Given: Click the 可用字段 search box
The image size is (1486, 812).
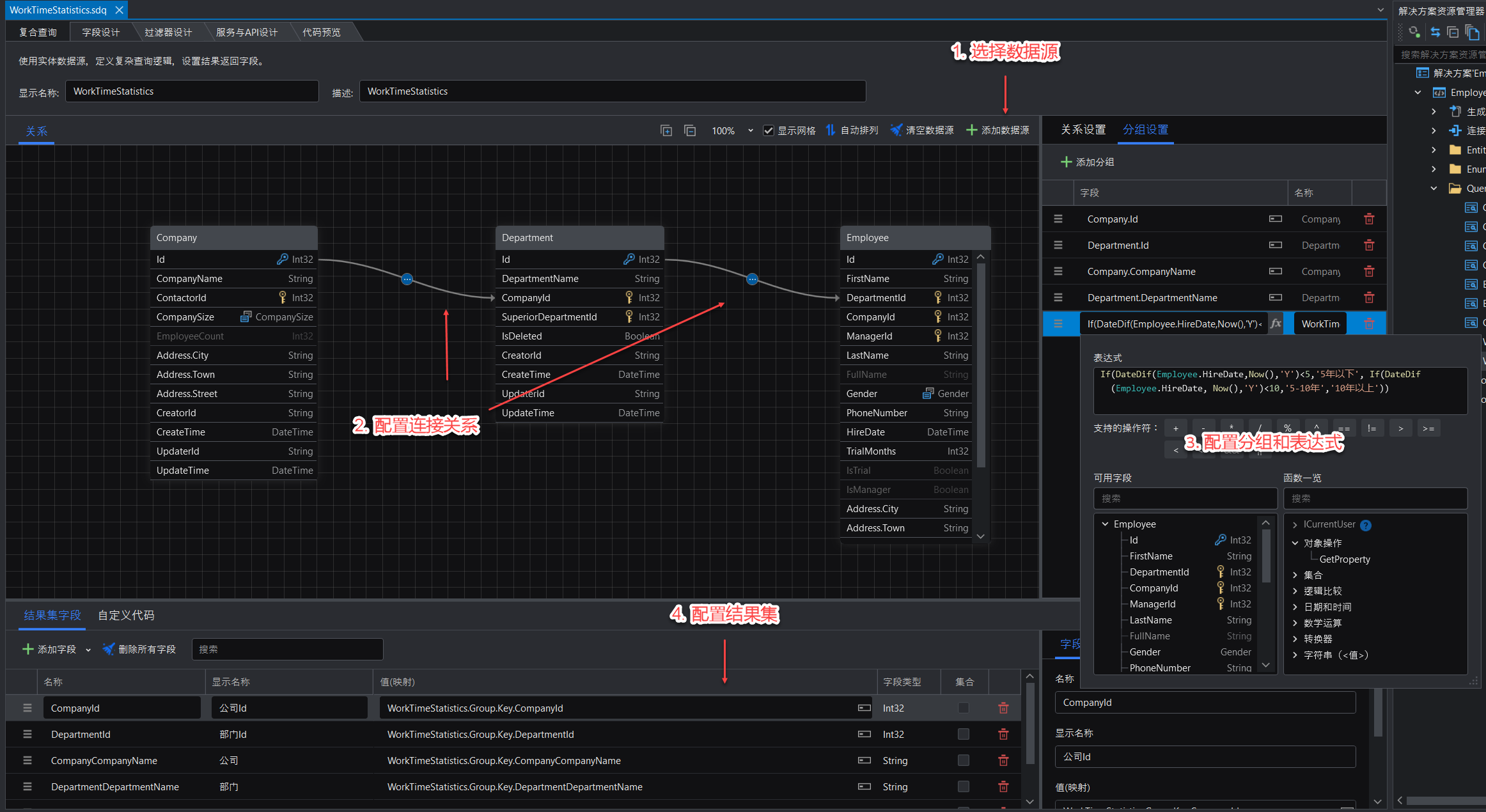Looking at the screenshot, I should [x=1185, y=499].
